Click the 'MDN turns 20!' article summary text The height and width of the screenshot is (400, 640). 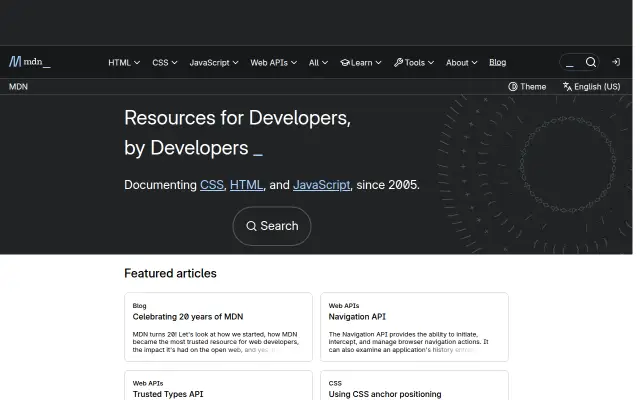click(x=216, y=342)
